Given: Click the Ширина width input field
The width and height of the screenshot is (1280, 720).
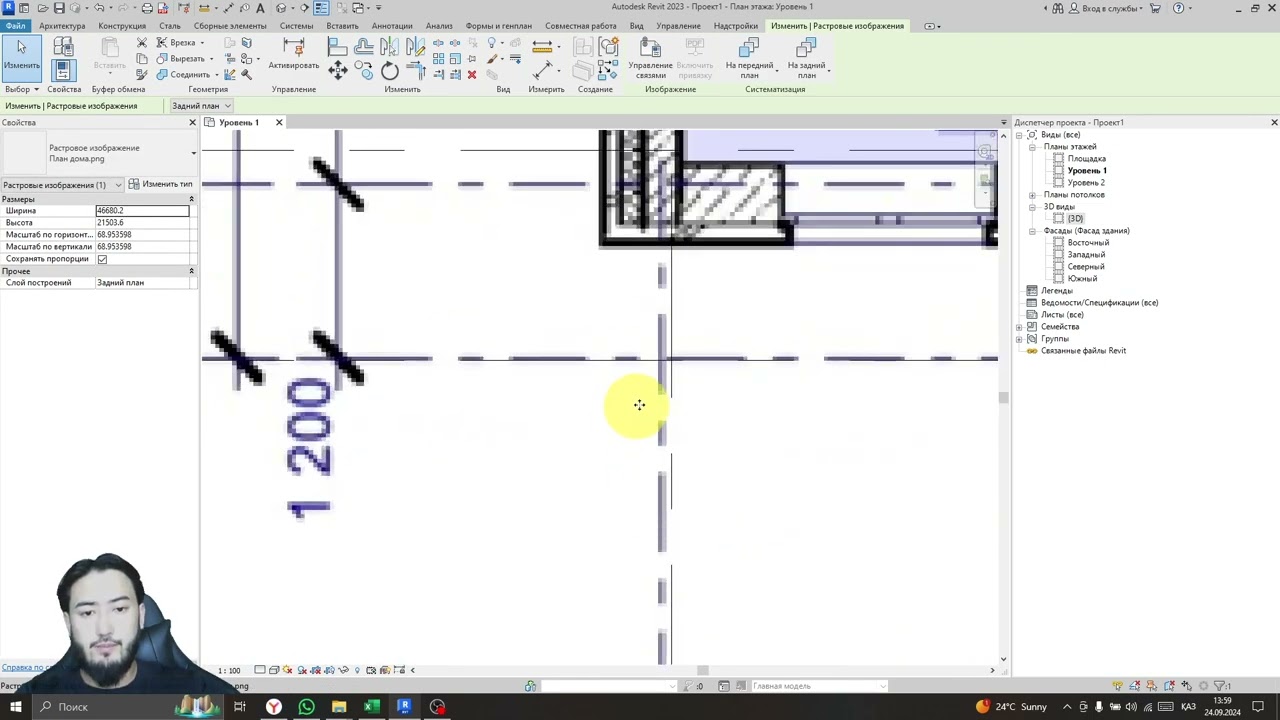Looking at the screenshot, I should click(142, 211).
